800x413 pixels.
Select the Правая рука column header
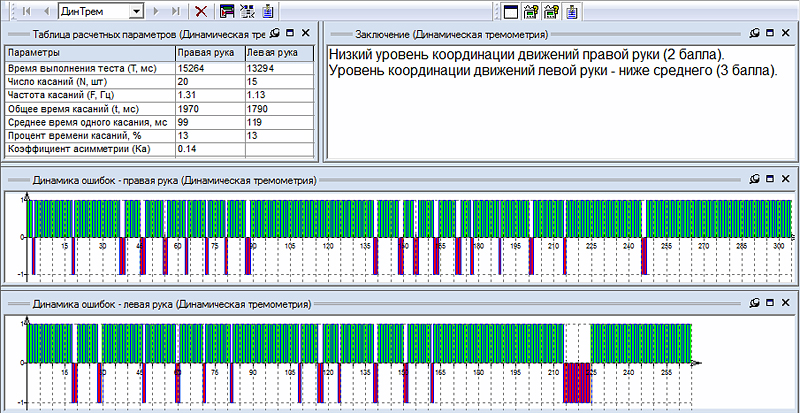click(208, 51)
